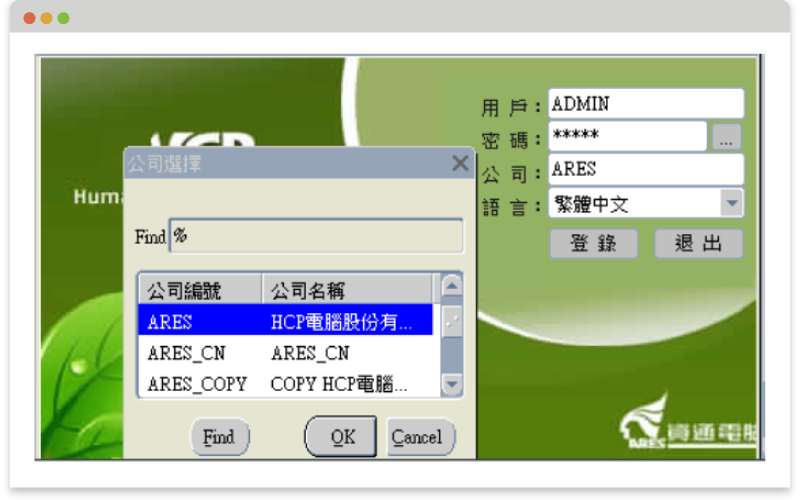Click the company list scrollbar thumb
Viewport: 800px width, 500px height.
pos(452,321)
